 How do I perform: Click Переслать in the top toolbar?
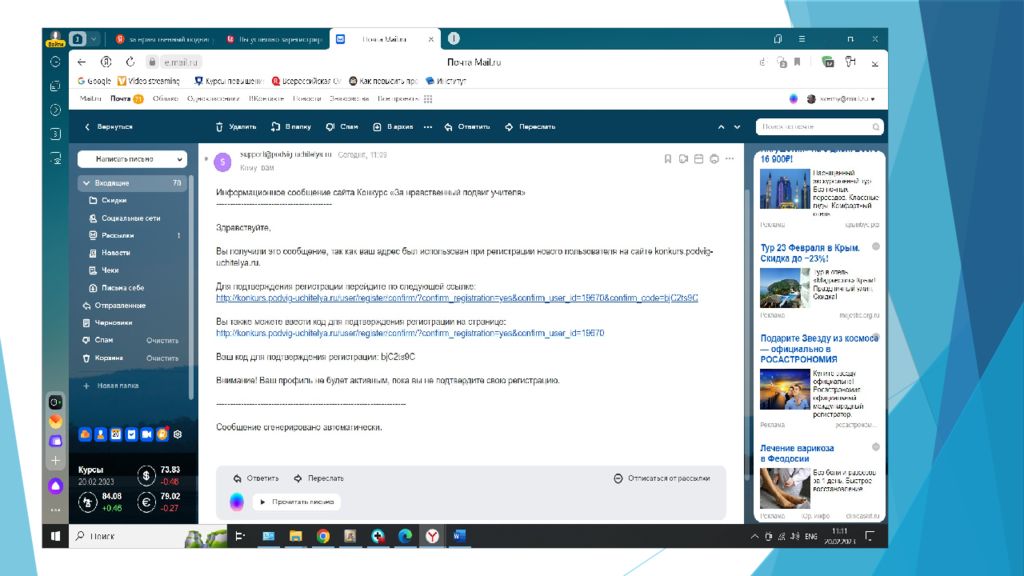tap(530, 127)
